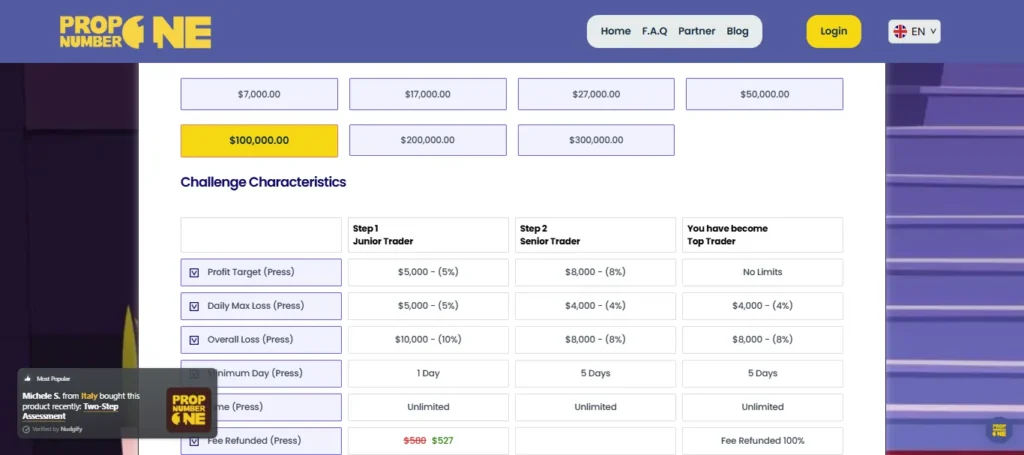Click the $8,000 - (8%) Step 2 profit target
Viewport: 1024px width, 455px height.
click(x=595, y=272)
